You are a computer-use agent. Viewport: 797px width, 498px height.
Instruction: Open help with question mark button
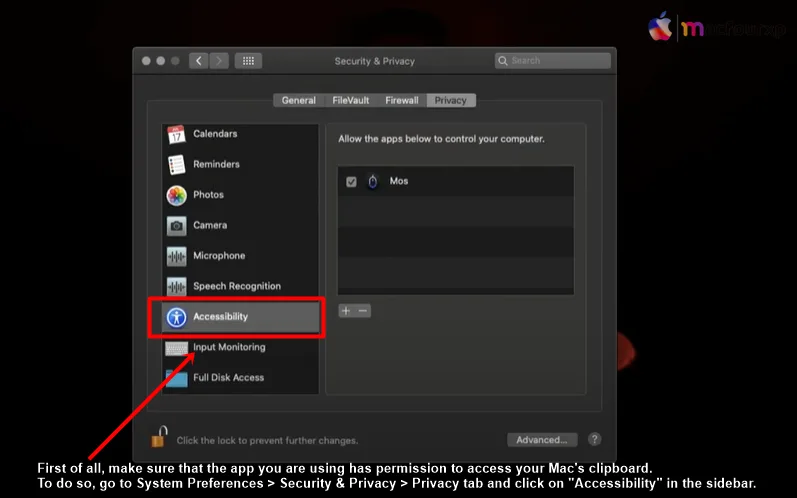tap(594, 439)
